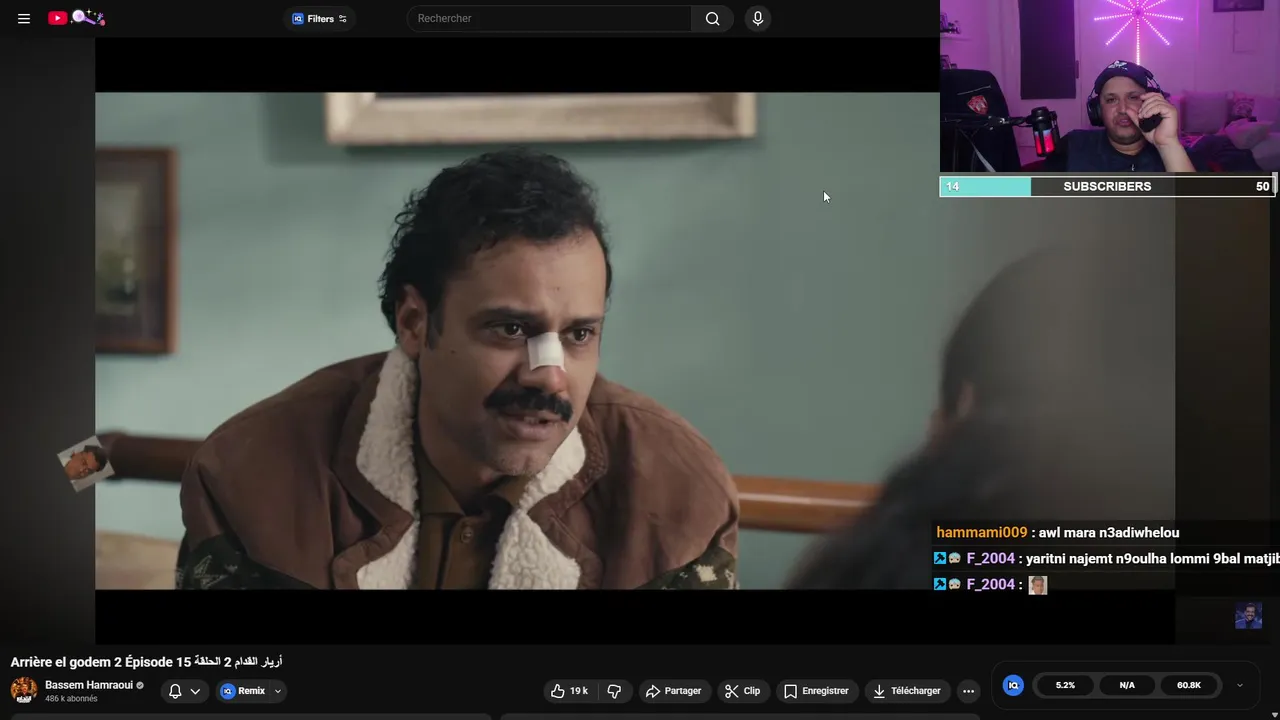Screen dimensions: 1280x720
Task: Download the video with Télécharger
Action: pyautogui.click(x=907, y=691)
